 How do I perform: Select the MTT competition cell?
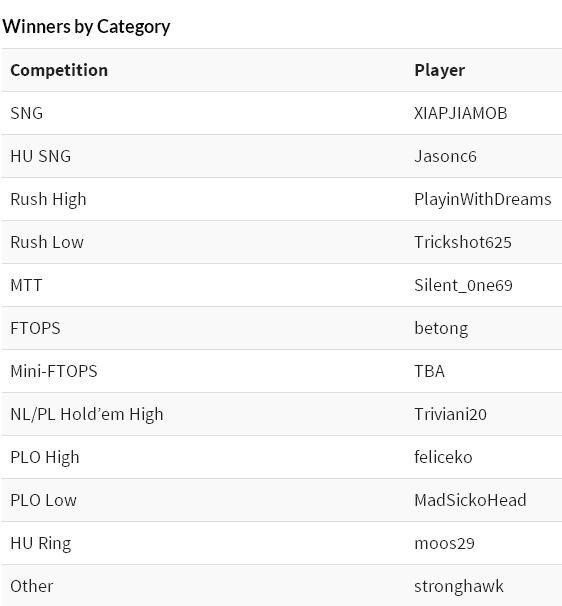pos(26,285)
